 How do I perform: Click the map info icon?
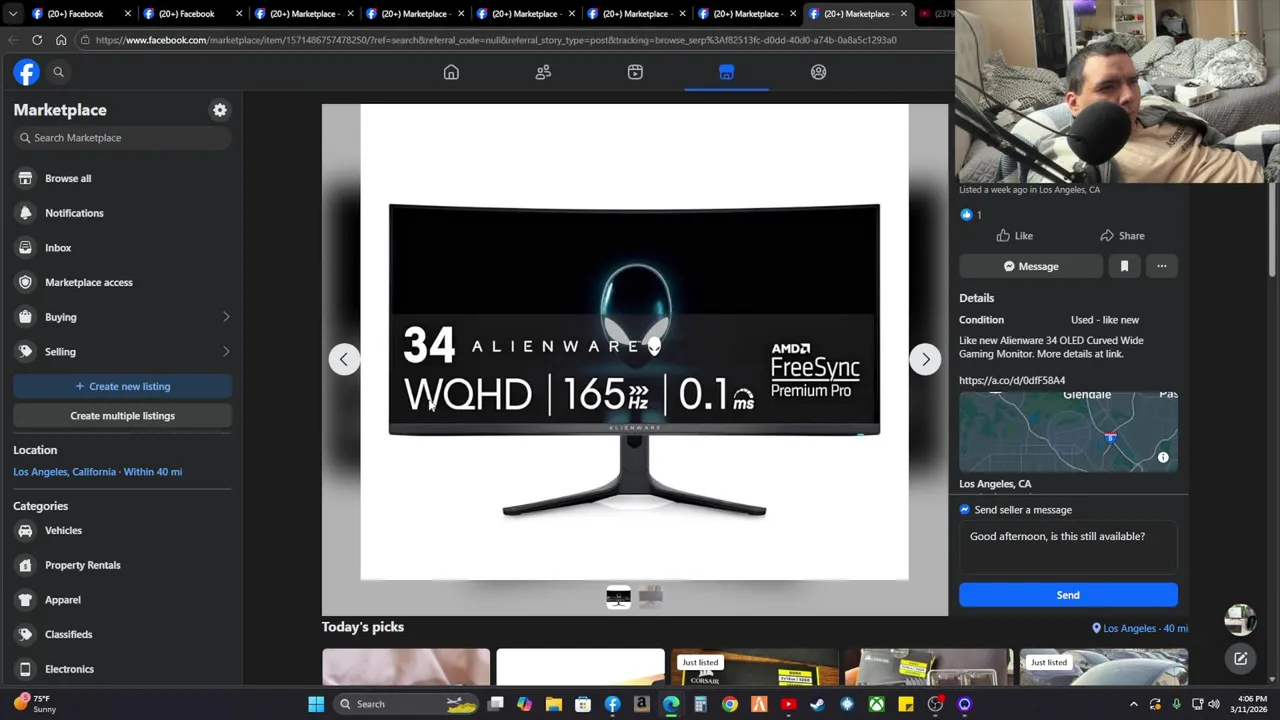pyautogui.click(x=1163, y=457)
